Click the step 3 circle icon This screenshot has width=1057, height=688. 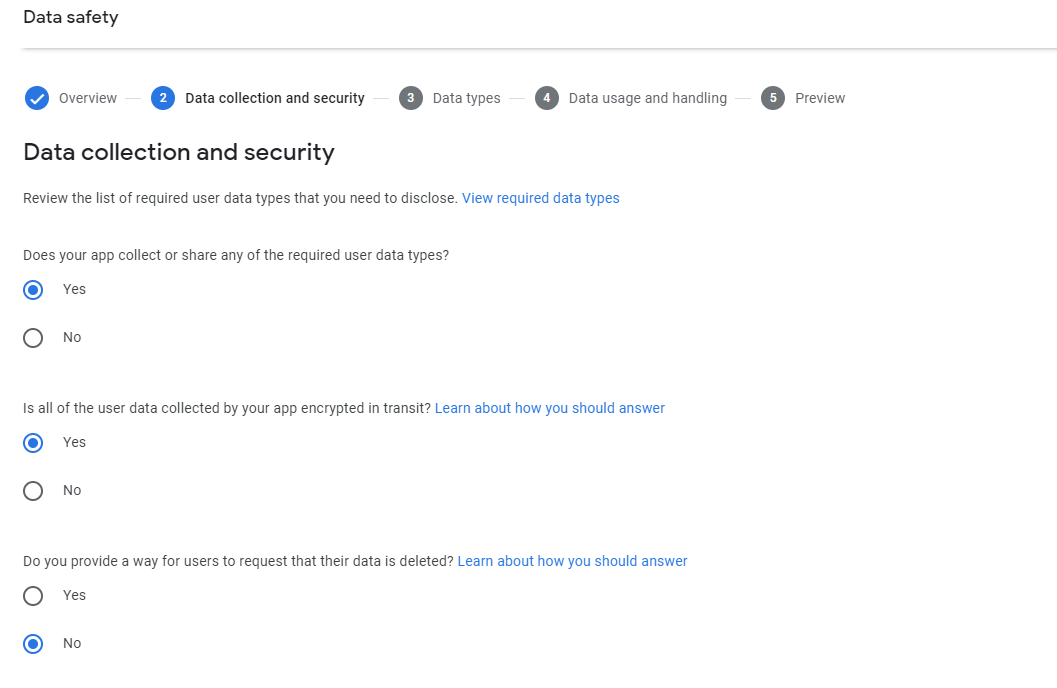[411, 98]
